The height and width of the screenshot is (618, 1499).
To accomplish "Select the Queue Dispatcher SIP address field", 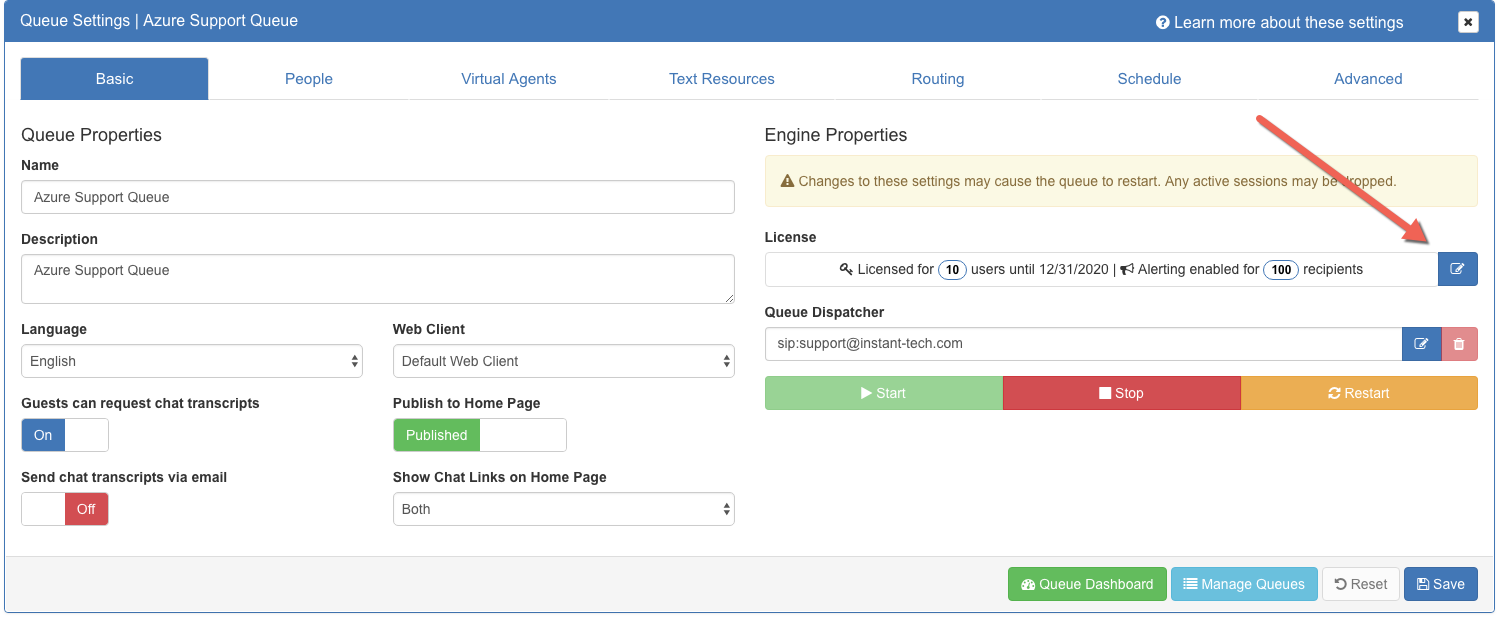I will click(1084, 344).
